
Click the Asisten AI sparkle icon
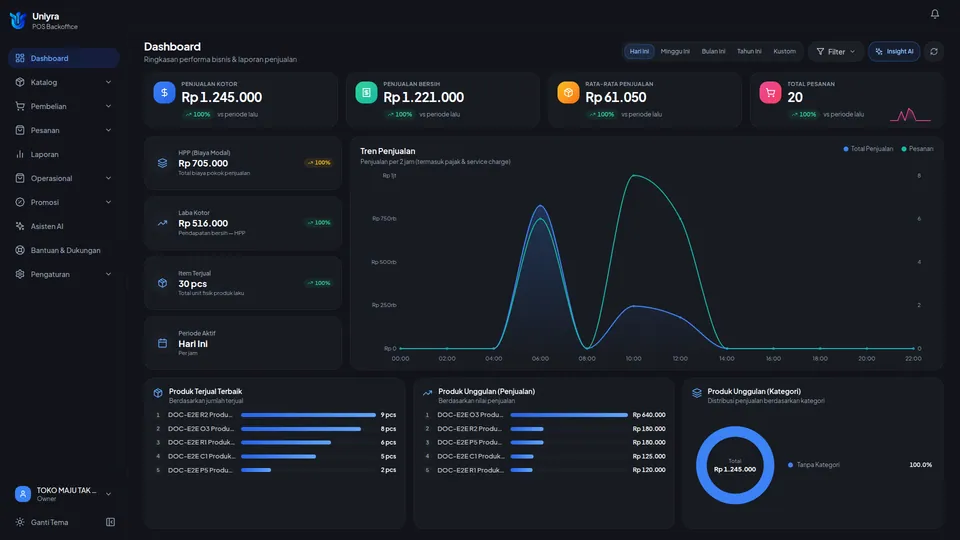[20, 226]
